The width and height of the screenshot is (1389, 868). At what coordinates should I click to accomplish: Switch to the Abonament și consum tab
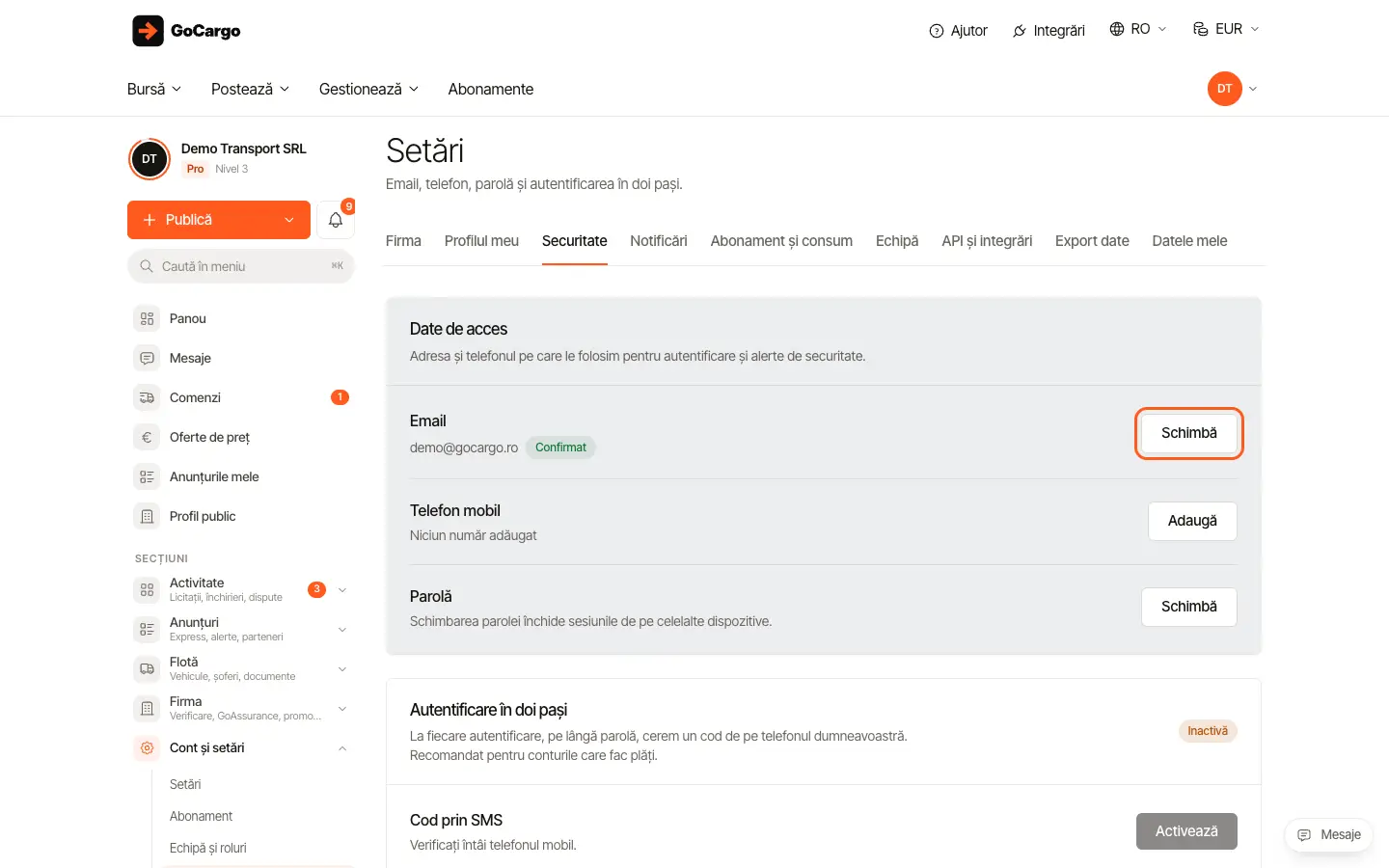coord(781,241)
